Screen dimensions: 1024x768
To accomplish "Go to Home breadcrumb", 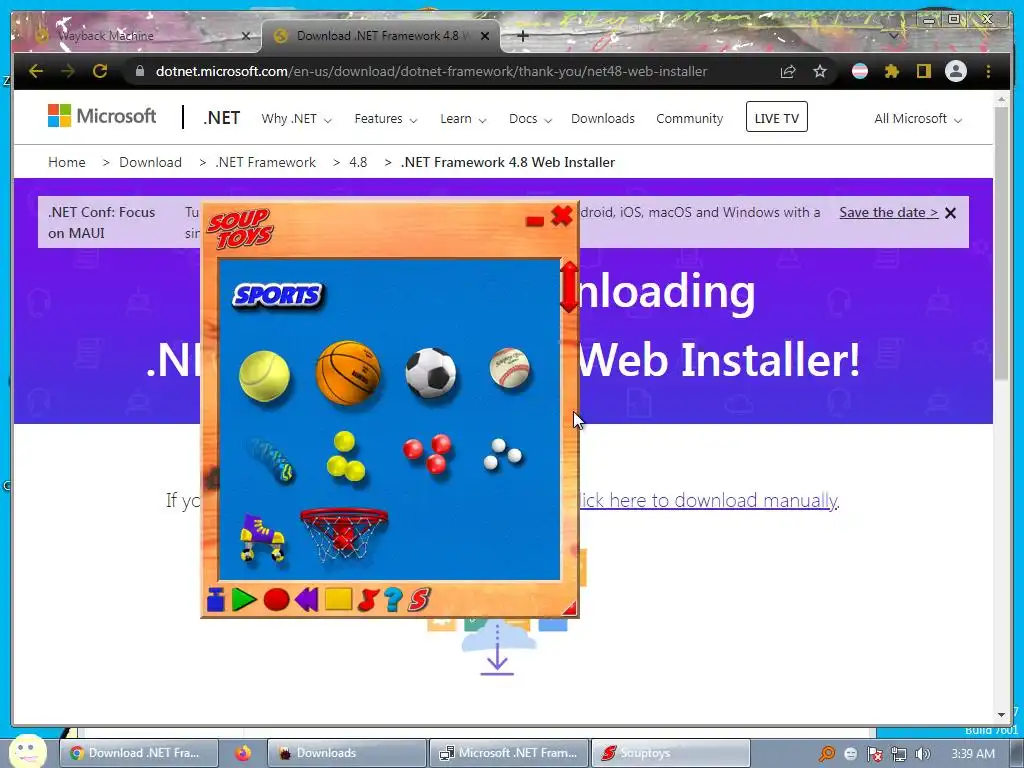I will tap(67, 162).
